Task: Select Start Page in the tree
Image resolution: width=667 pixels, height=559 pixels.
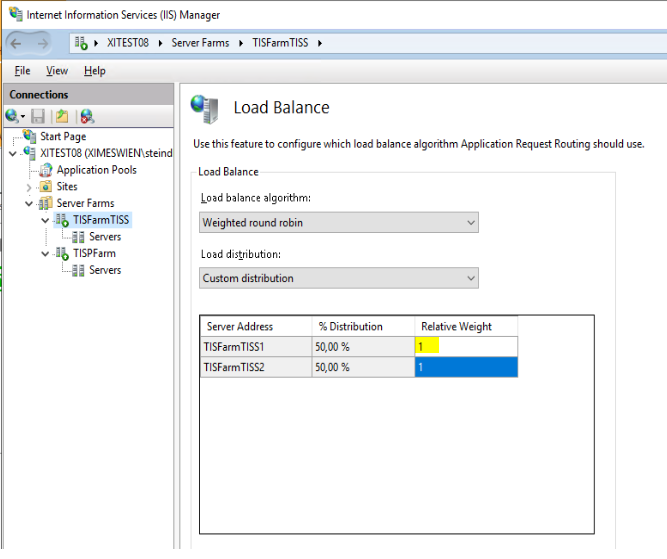Action: click(63, 136)
